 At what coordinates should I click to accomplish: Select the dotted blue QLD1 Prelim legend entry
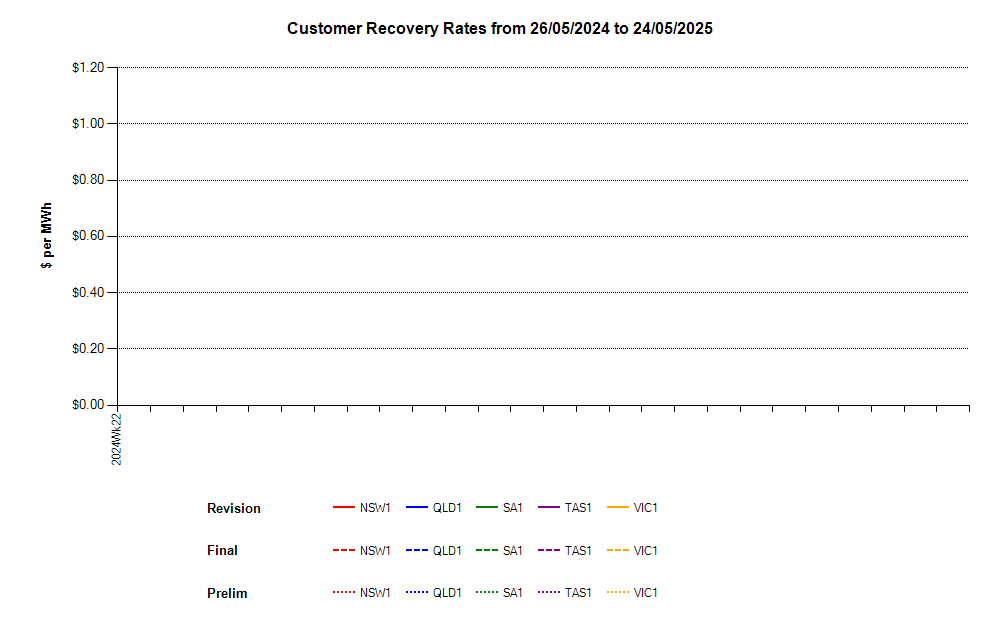pos(417,592)
